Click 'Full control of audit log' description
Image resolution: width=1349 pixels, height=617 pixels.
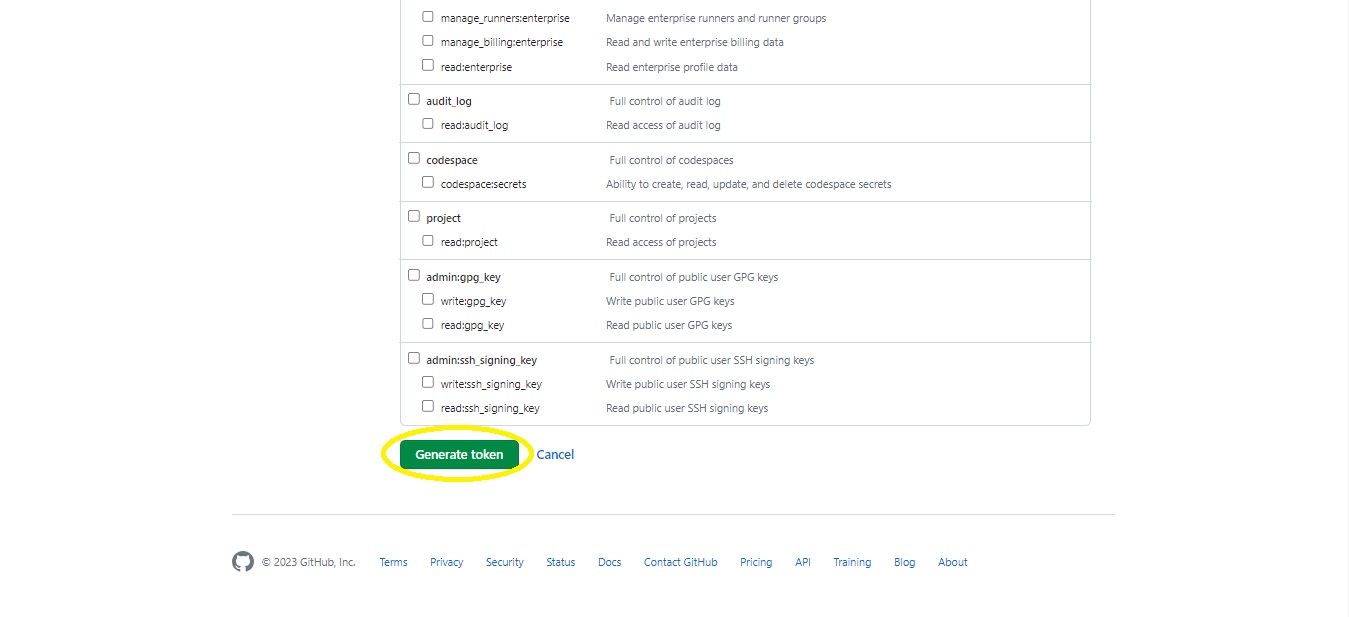665,101
